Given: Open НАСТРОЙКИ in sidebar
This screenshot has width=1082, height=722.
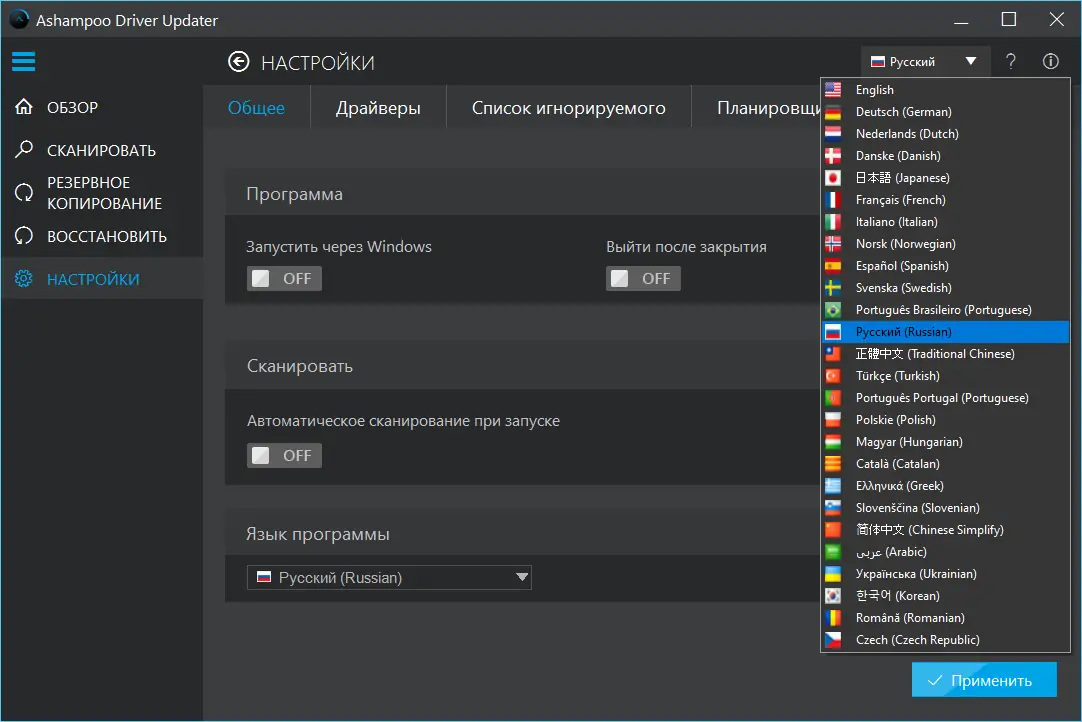Looking at the screenshot, I should coord(102,279).
